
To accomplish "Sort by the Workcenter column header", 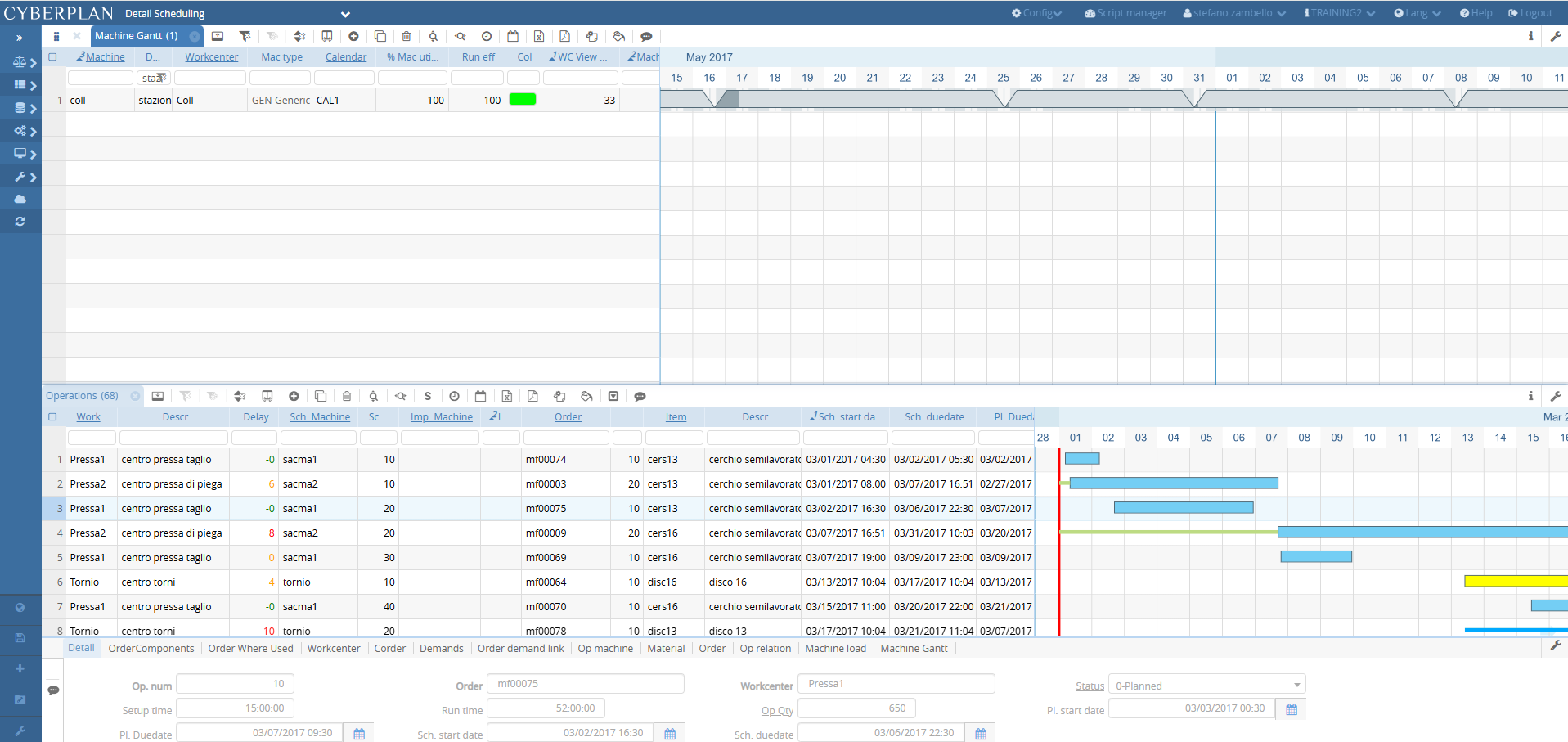I will (x=211, y=57).
